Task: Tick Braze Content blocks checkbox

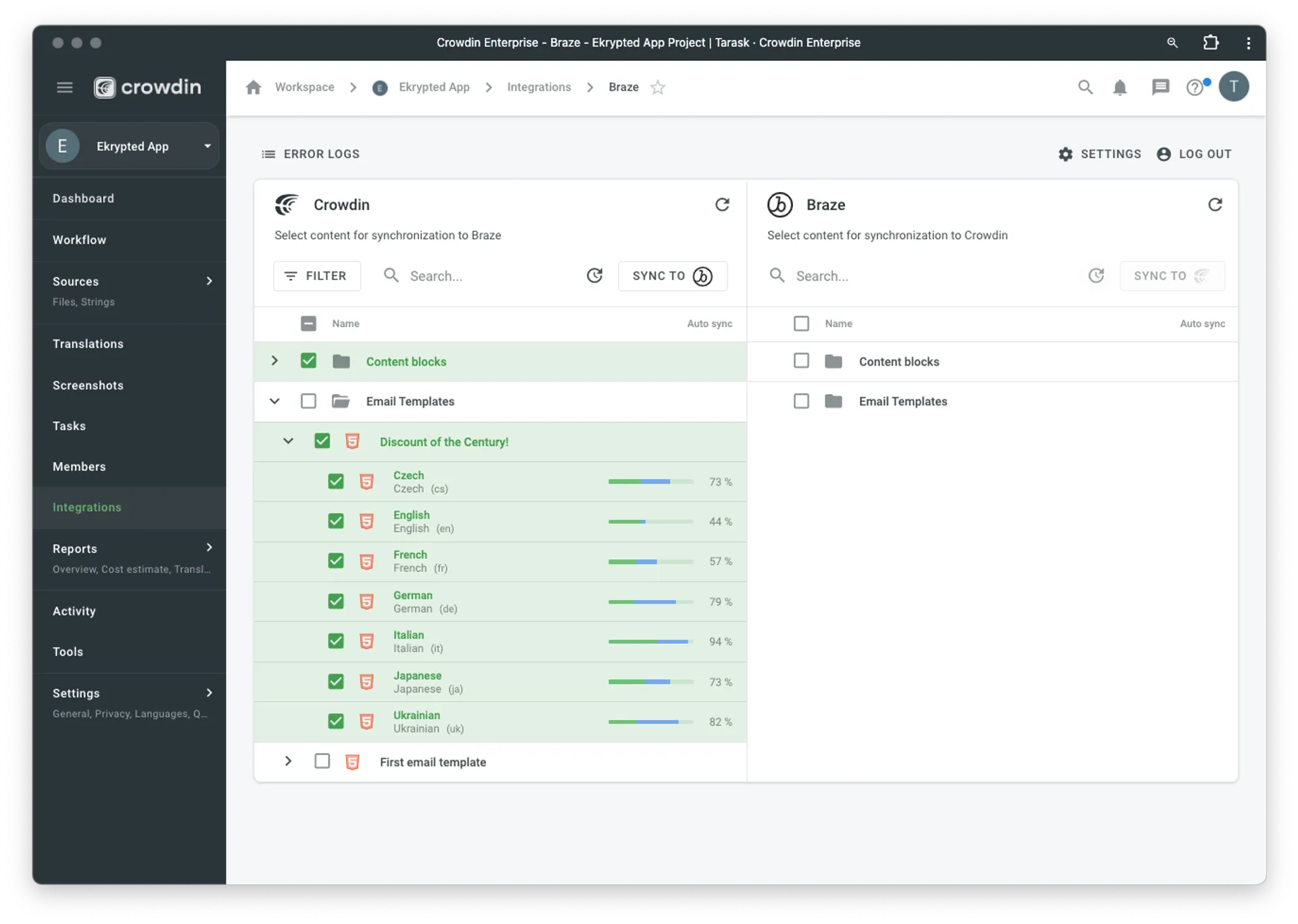Action: [x=801, y=361]
